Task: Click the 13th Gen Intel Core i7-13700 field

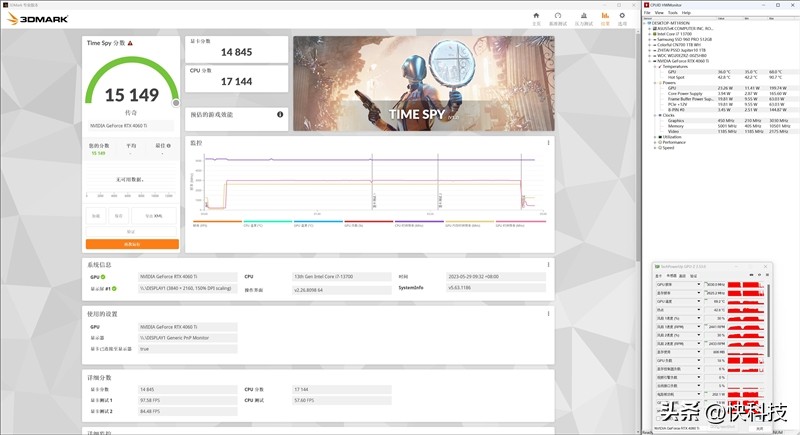Action: (342, 276)
